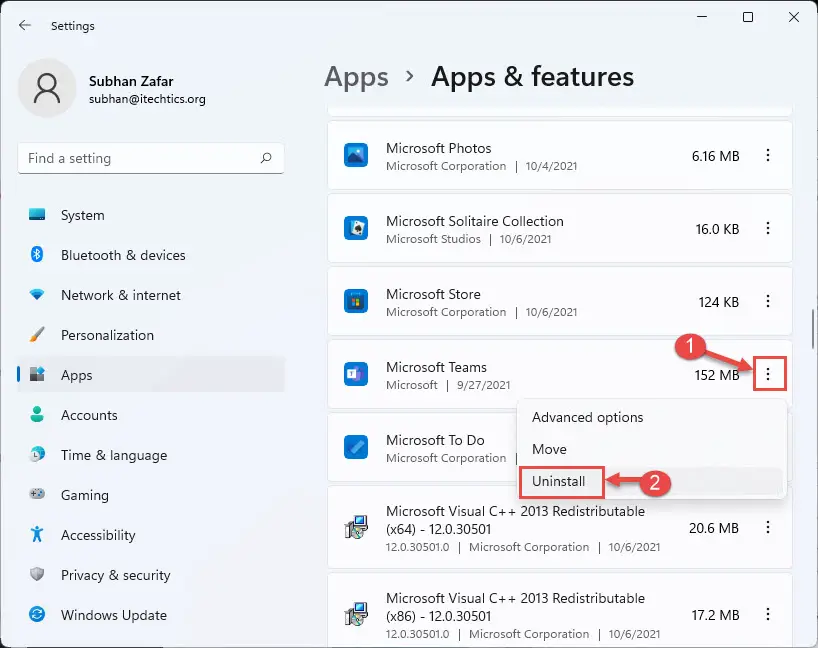Click the Subhan Zafar account name
The width and height of the screenshot is (818, 648).
131,81
